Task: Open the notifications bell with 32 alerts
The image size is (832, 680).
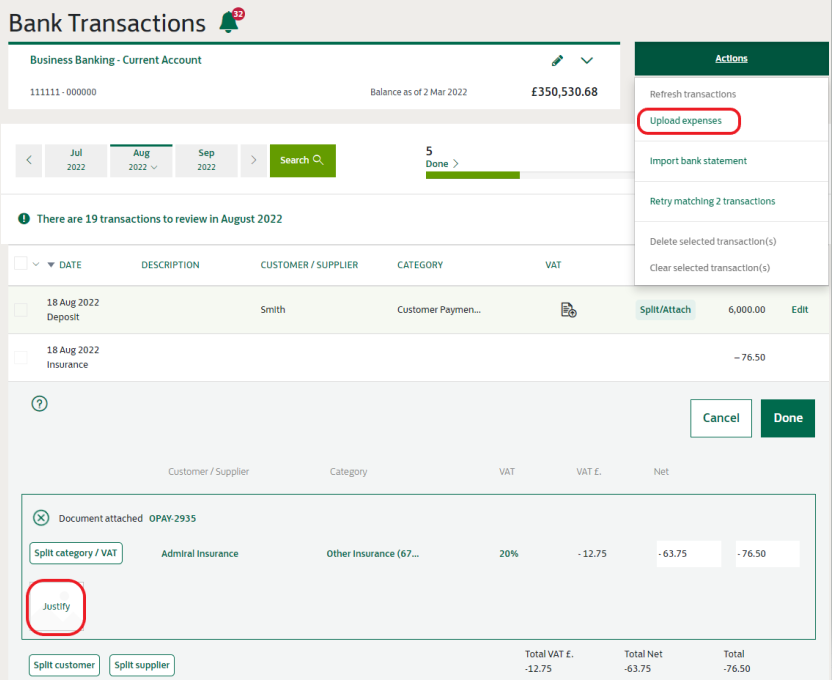Action: [x=231, y=22]
